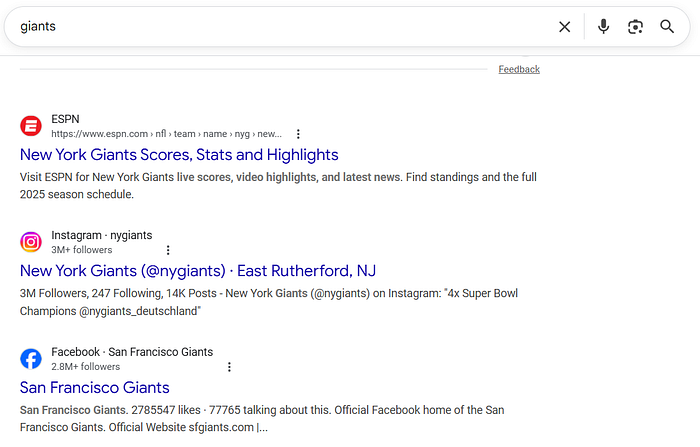Click the ESPN favicon logo

[x=31, y=126]
